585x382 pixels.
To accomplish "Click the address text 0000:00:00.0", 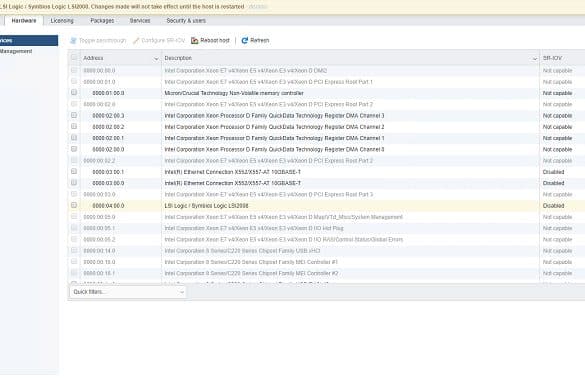I will click(x=99, y=71).
